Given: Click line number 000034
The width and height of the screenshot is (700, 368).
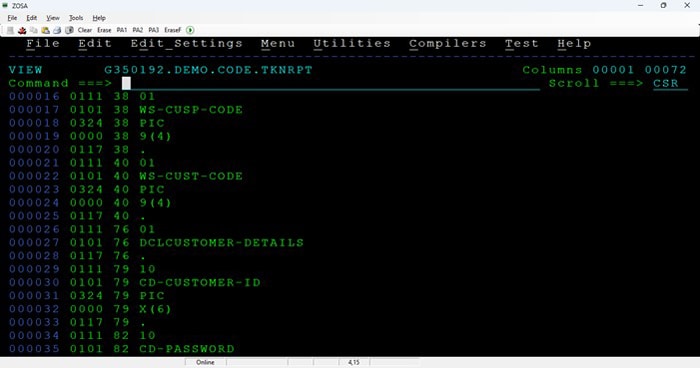Looking at the screenshot, I should tap(34, 336).
